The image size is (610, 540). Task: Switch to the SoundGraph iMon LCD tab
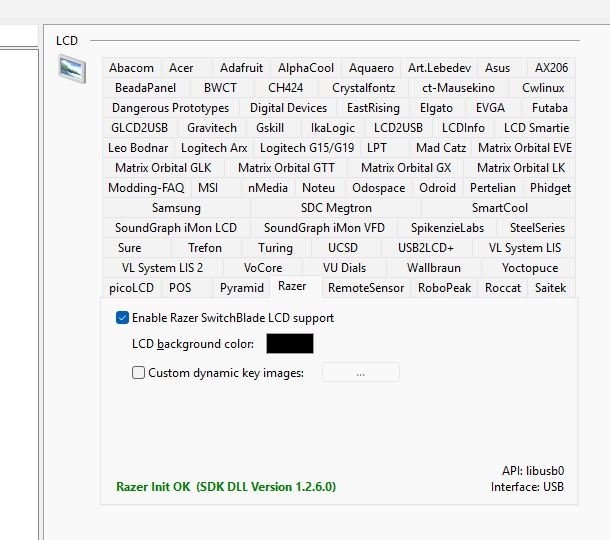point(176,228)
